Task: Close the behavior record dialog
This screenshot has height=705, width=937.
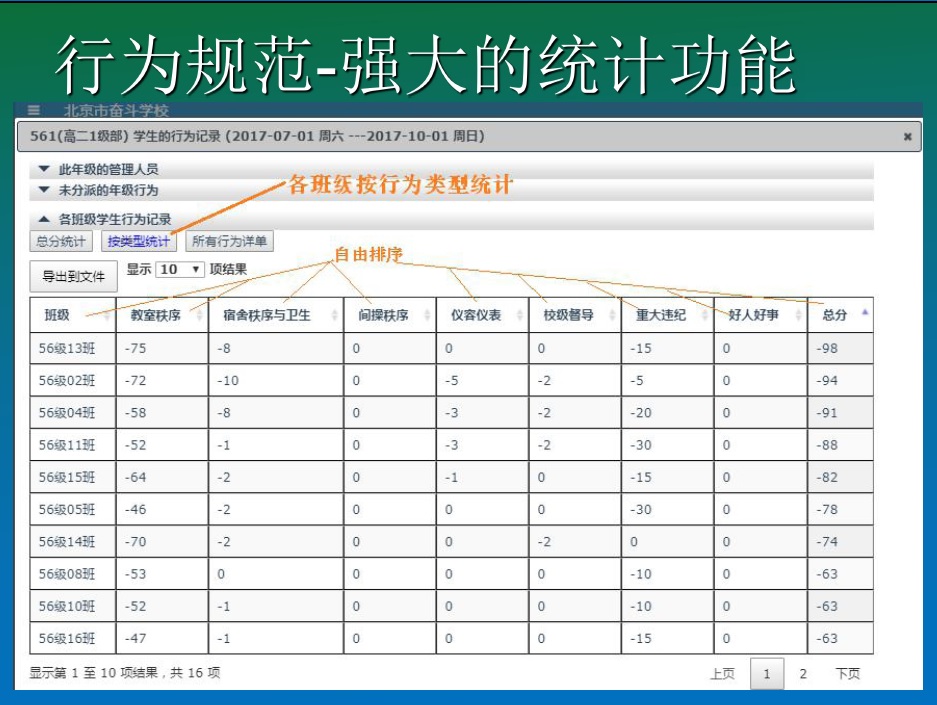Action: 907,137
